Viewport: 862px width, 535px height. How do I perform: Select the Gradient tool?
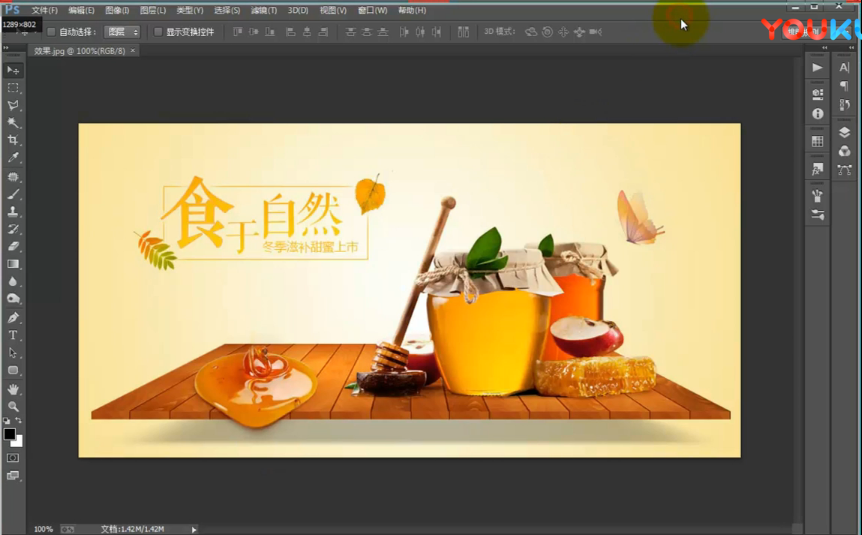[x=13, y=264]
